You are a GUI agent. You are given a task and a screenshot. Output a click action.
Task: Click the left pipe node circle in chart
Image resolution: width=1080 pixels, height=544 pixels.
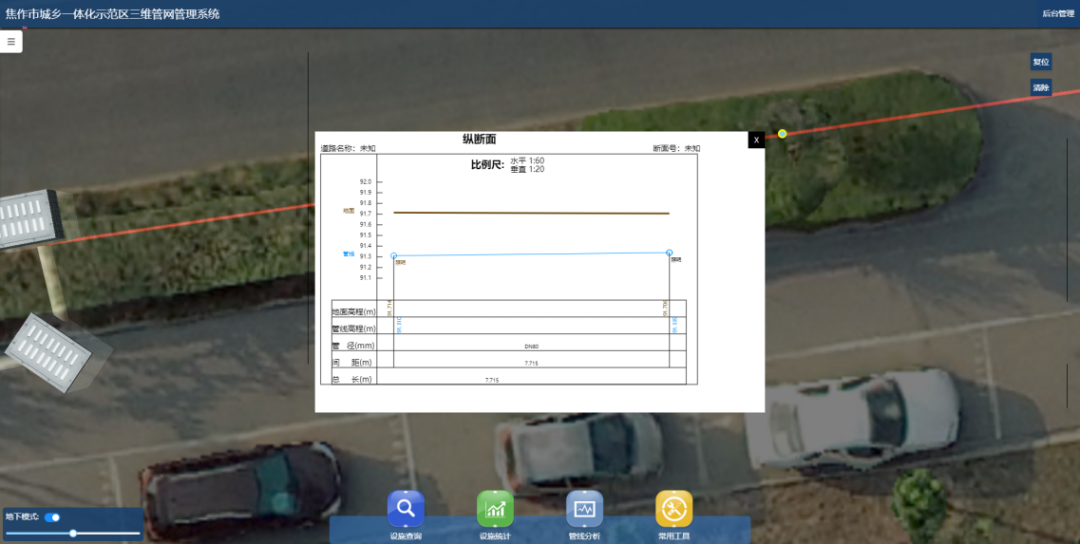(394, 256)
